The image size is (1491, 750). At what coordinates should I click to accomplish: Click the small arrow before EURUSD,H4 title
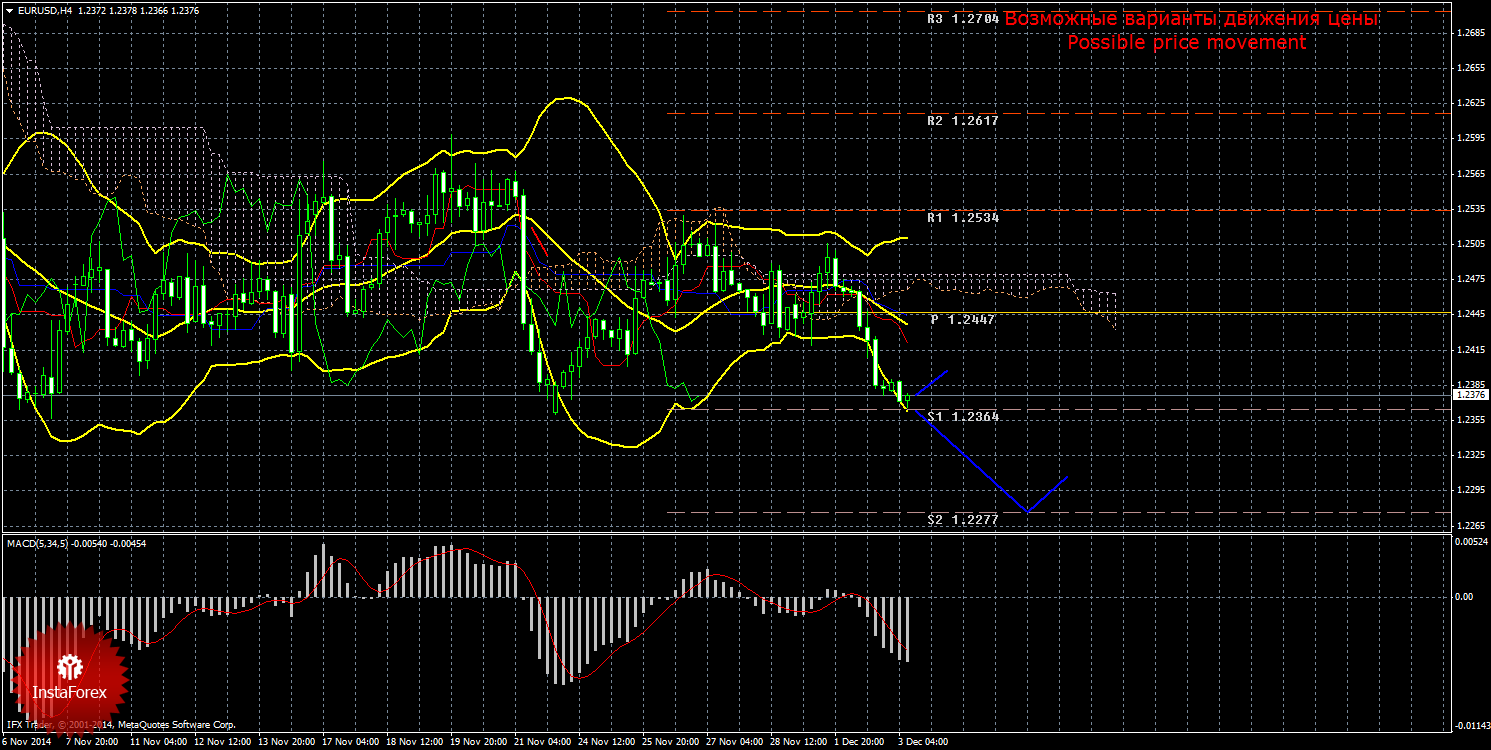8,9
